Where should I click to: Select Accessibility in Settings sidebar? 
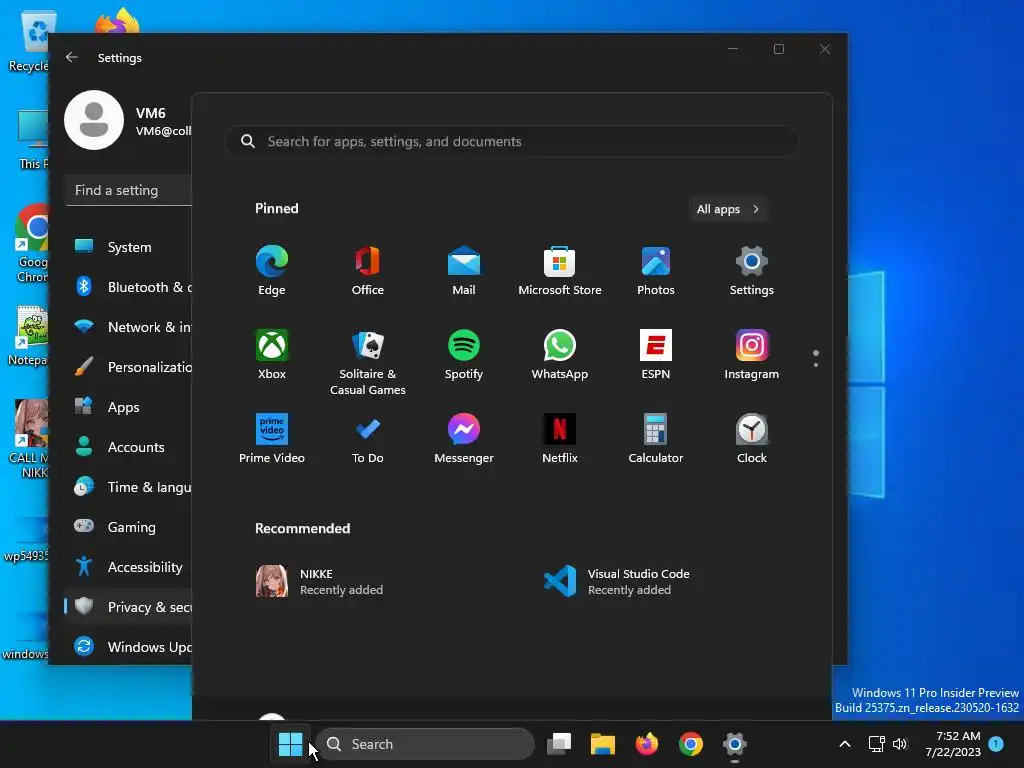(129, 566)
